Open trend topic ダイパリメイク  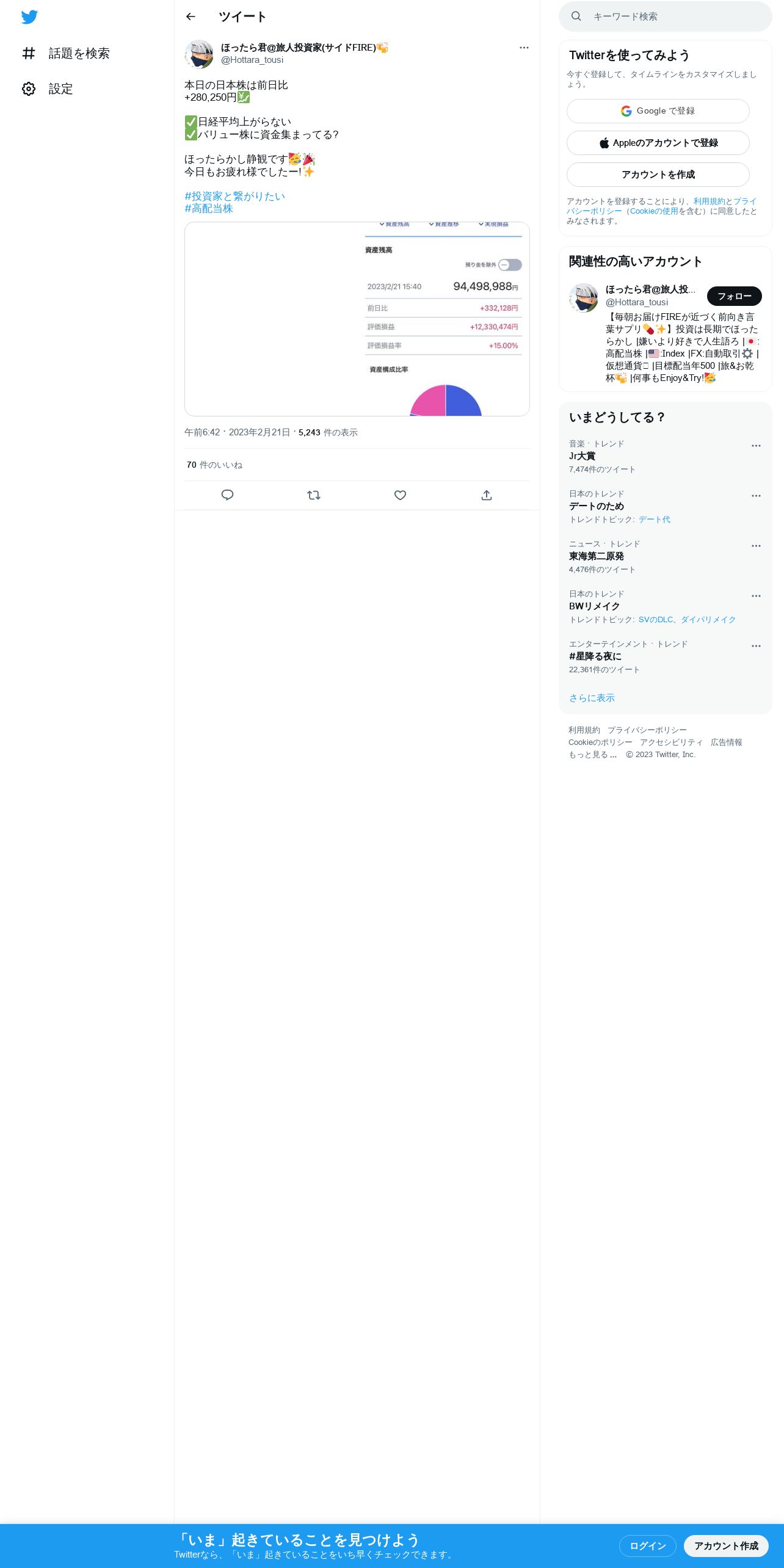(708, 620)
